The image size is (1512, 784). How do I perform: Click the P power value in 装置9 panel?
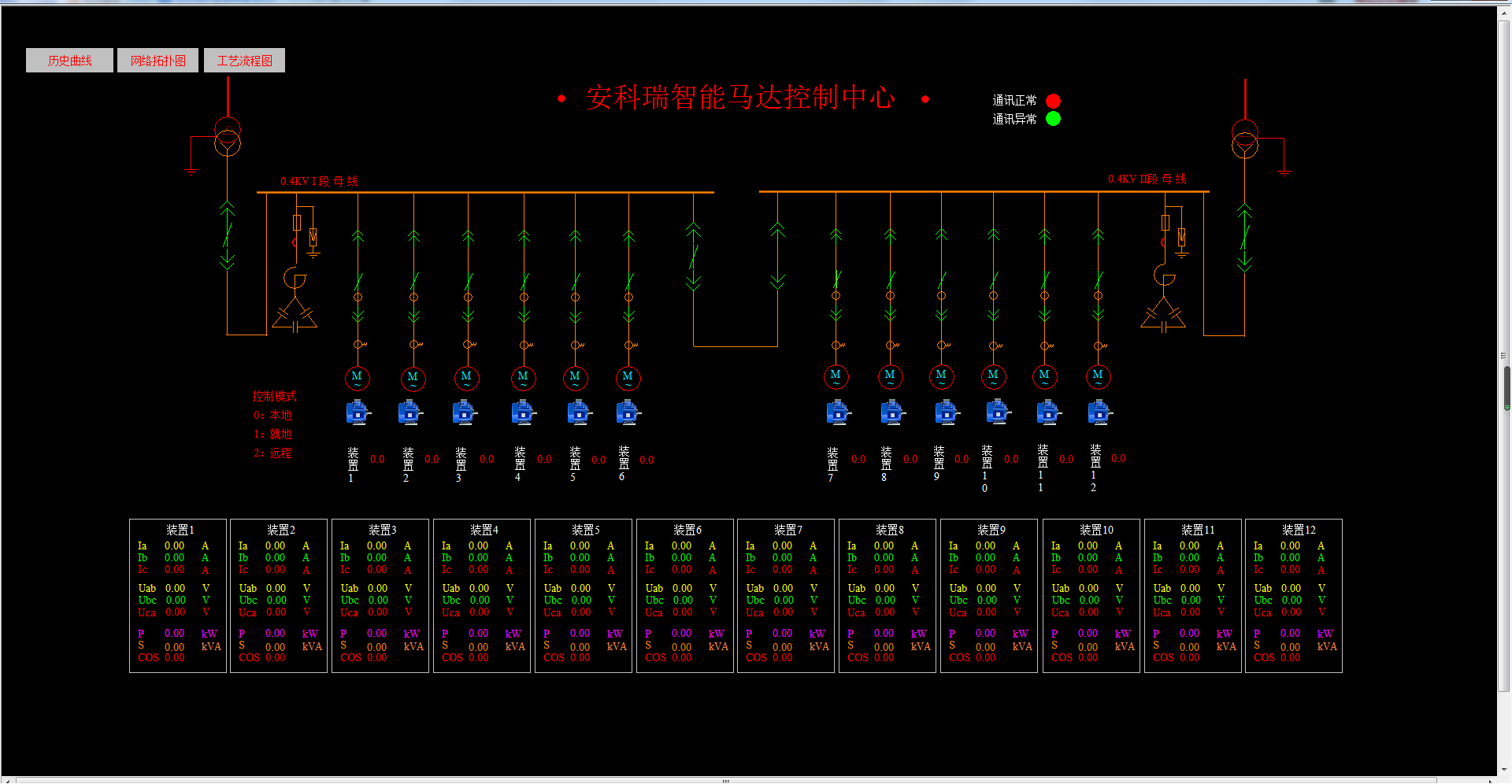pyautogui.click(x=985, y=633)
